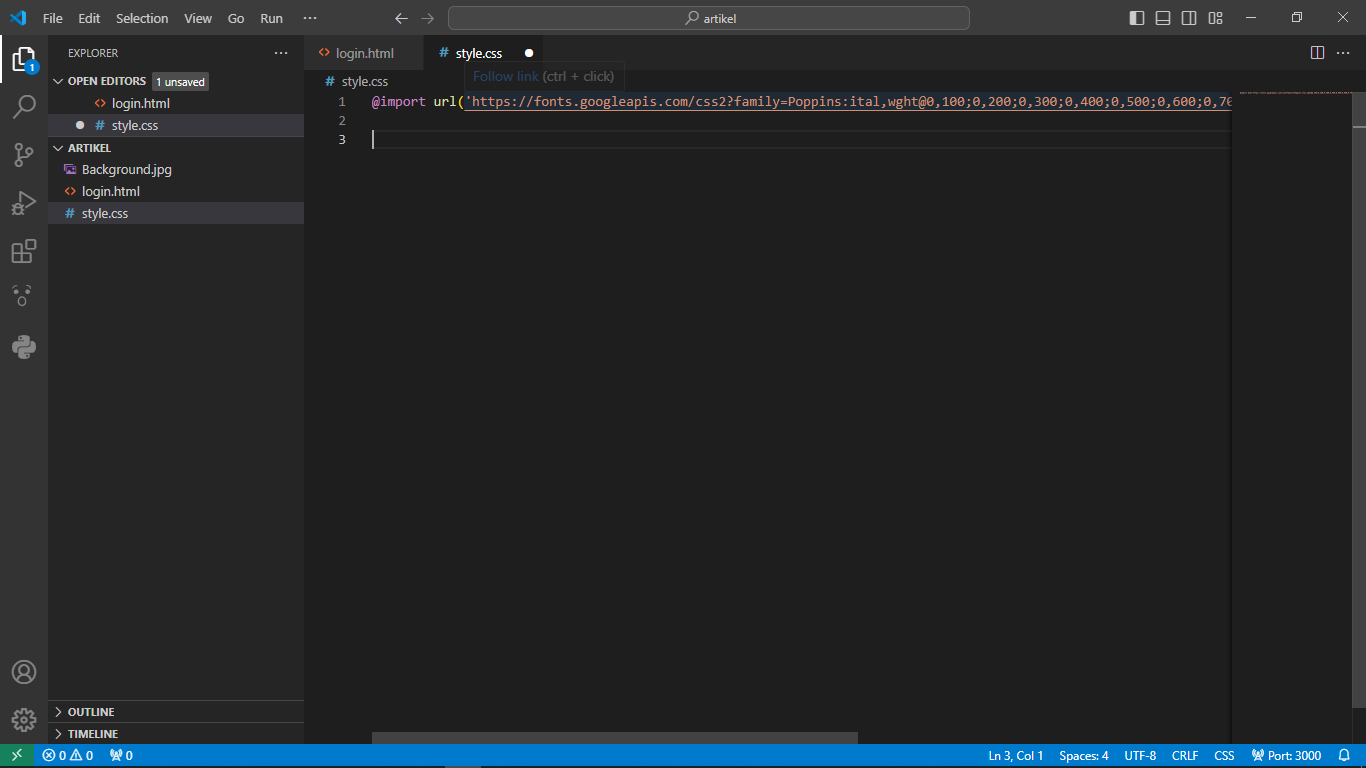Change line ending via CRLF
The width and height of the screenshot is (1366, 768).
(x=1185, y=756)
